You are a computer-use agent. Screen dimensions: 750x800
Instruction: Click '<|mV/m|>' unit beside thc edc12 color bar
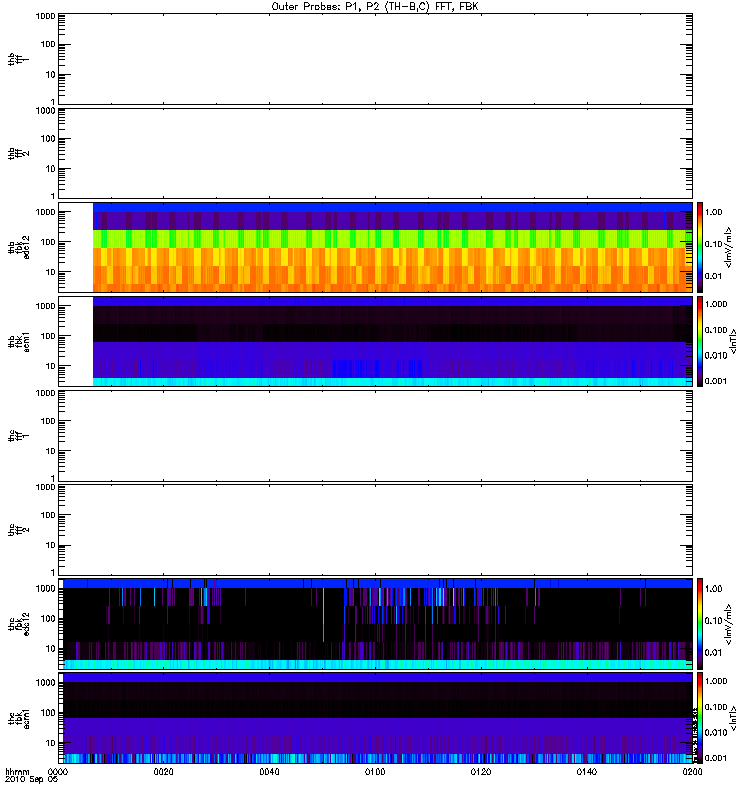point(729,624)
